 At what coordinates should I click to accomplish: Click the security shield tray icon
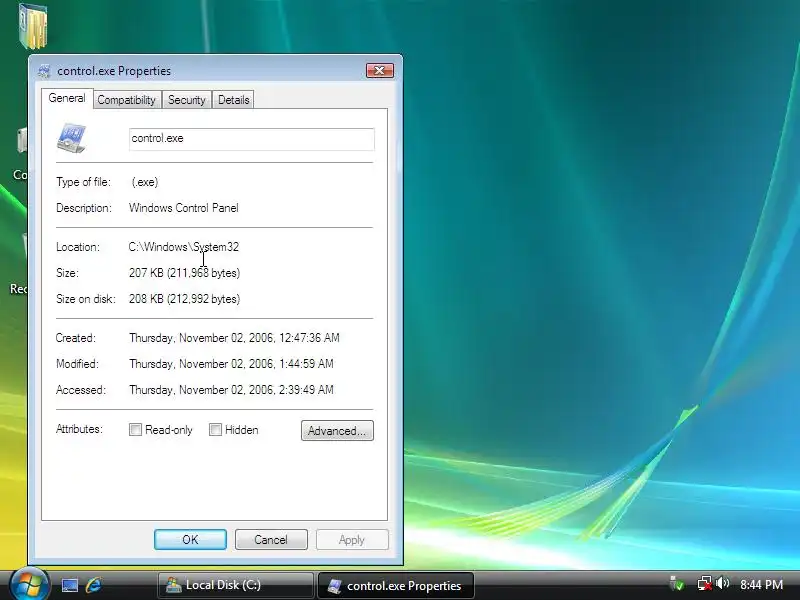677,584
